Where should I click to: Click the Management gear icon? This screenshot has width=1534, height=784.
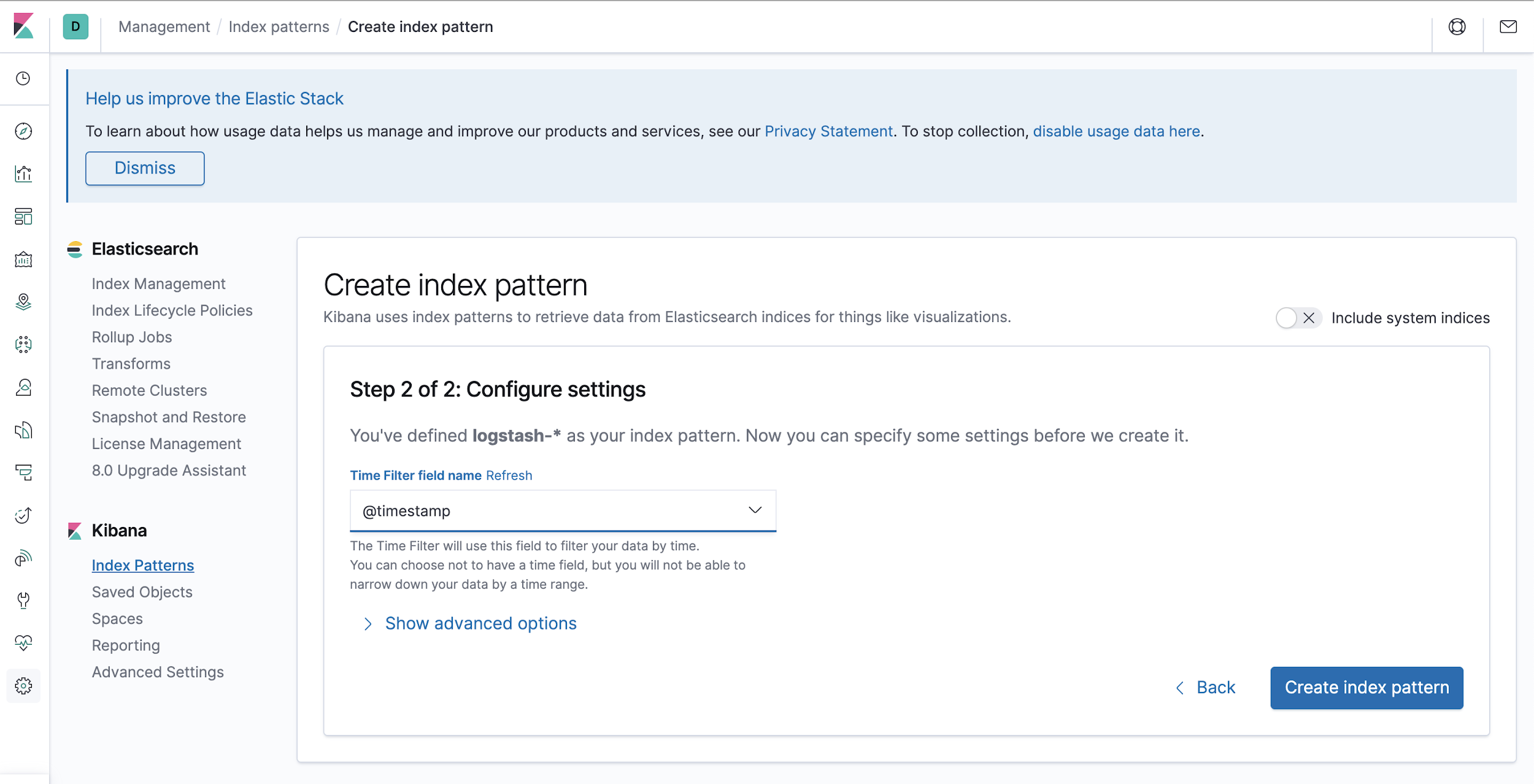pos(23,685)
